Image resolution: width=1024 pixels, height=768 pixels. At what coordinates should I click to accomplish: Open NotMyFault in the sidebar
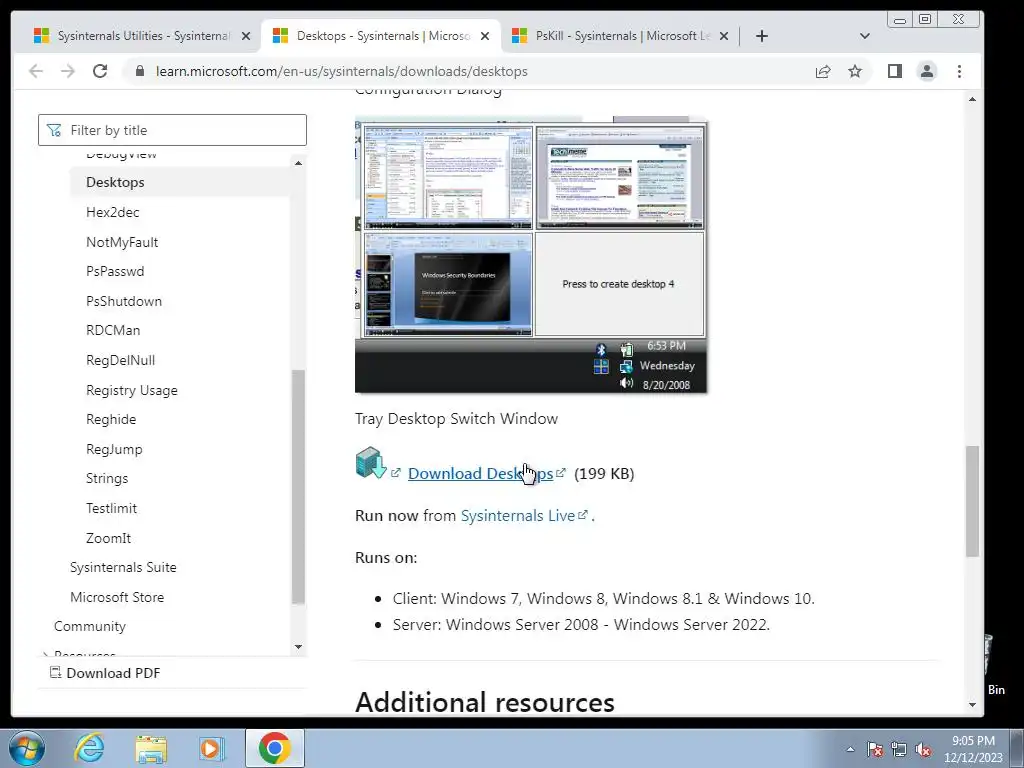click(122, 242)
